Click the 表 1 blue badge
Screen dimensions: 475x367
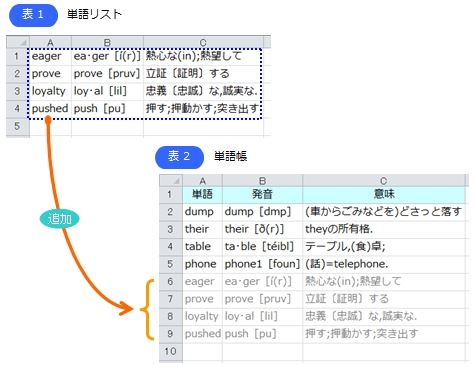tap(33, 15)
